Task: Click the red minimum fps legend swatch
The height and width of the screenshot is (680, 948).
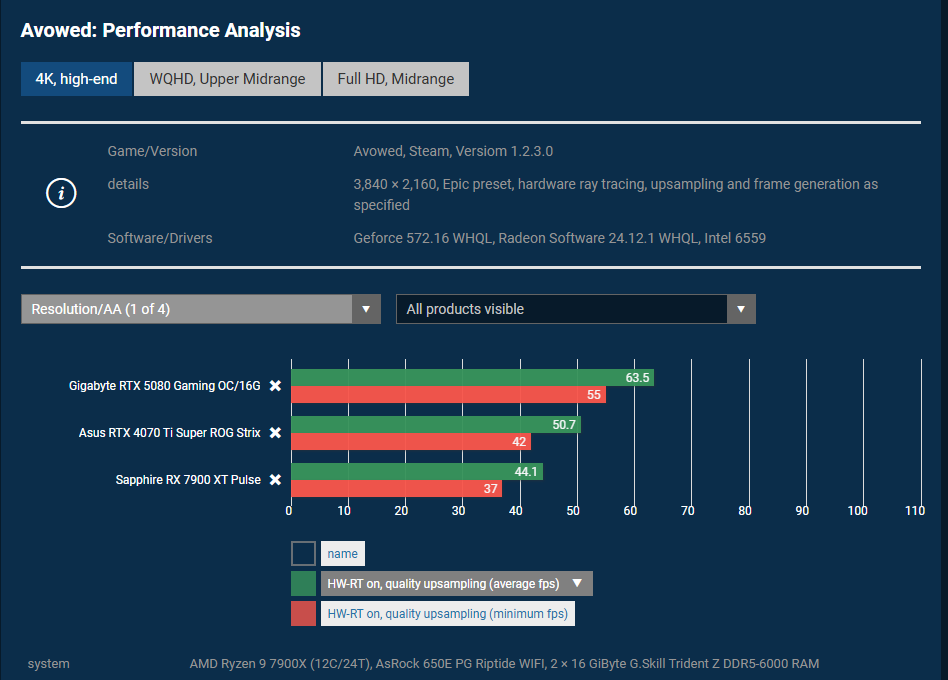Action: point(304,614)
